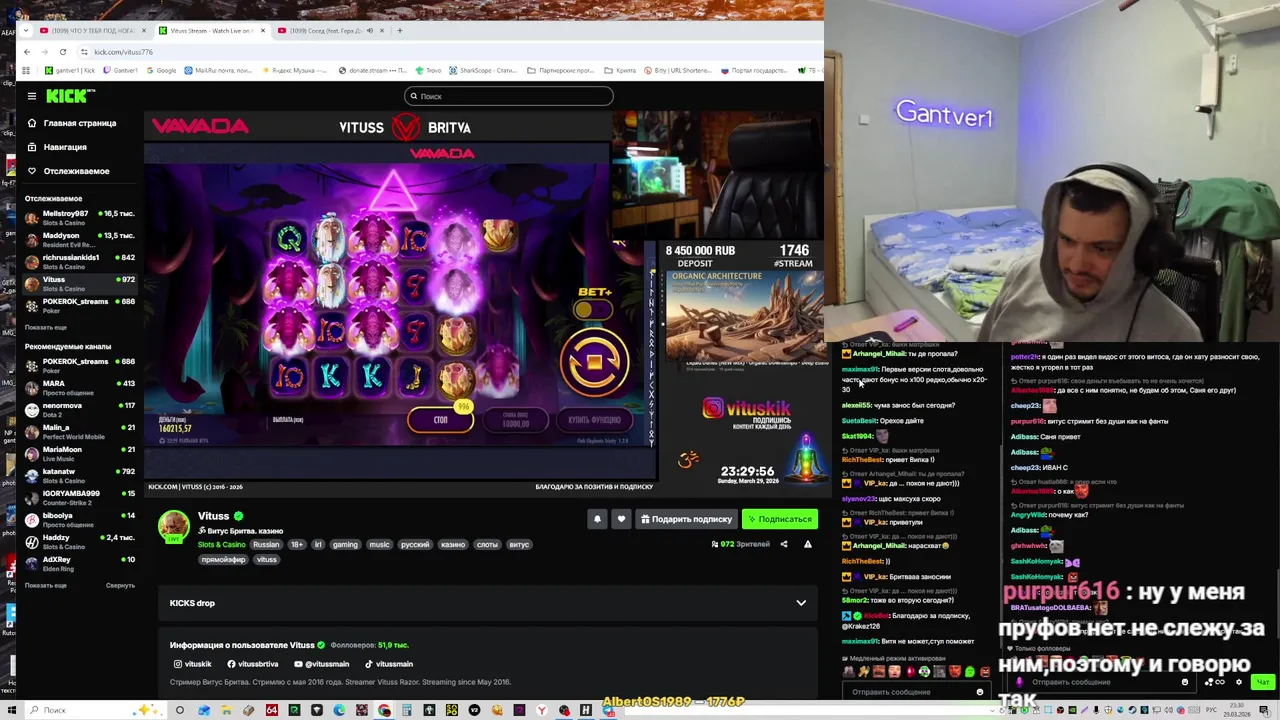Viewport: 1280px width, 720px height.
Task: Select the слоты tag
Action: pos(487,545)
